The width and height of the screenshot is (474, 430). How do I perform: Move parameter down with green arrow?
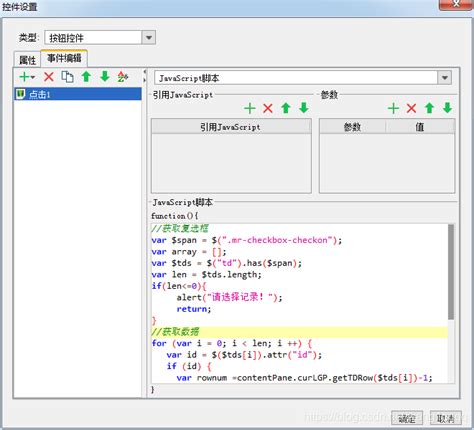[447, 108]
